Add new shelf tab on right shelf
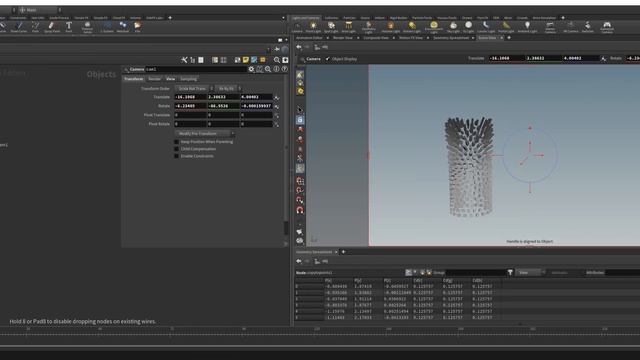Screen dimensions: 640x360 click(563, 18)
